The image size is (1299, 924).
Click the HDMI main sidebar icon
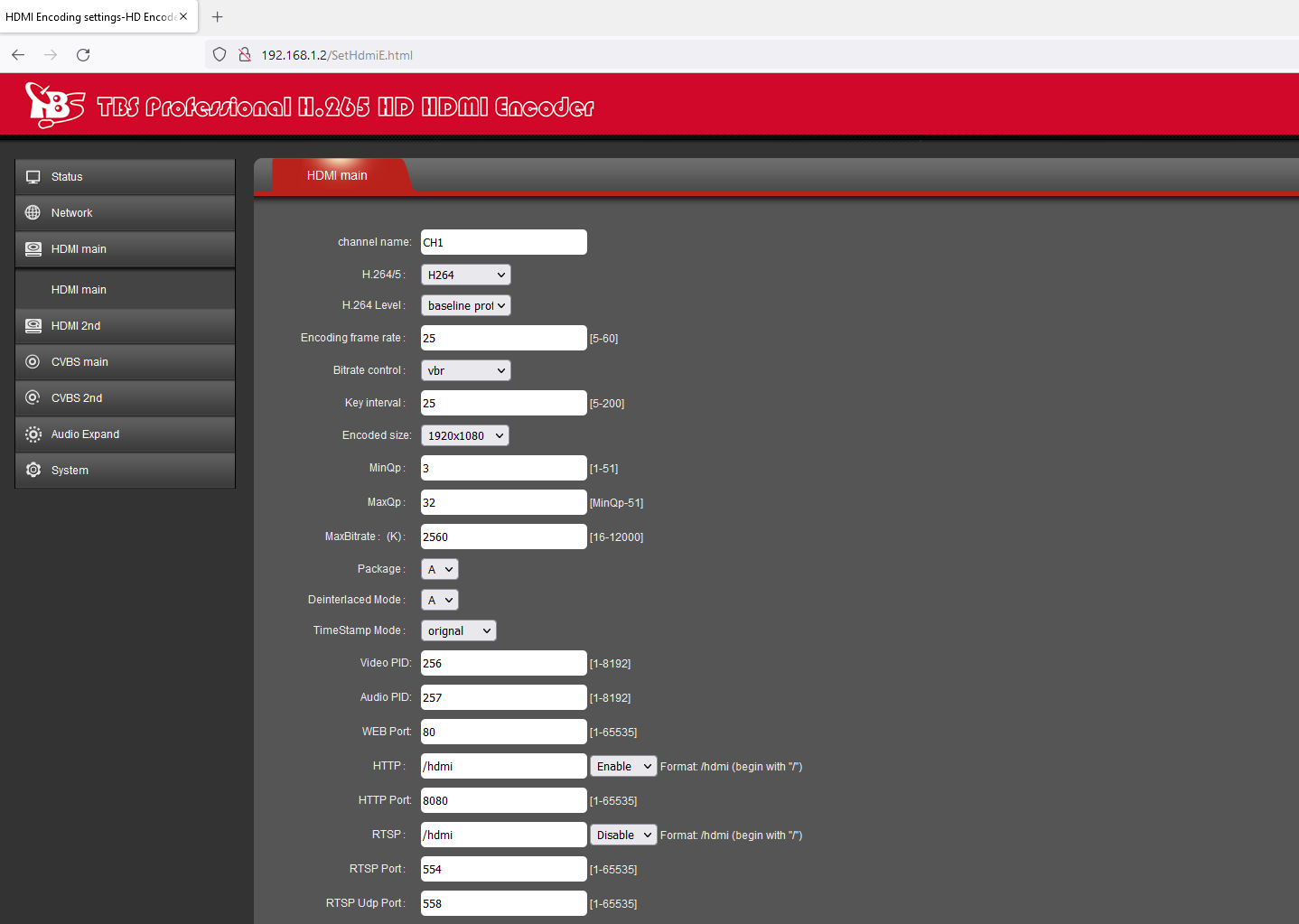[x=33, y=249]
